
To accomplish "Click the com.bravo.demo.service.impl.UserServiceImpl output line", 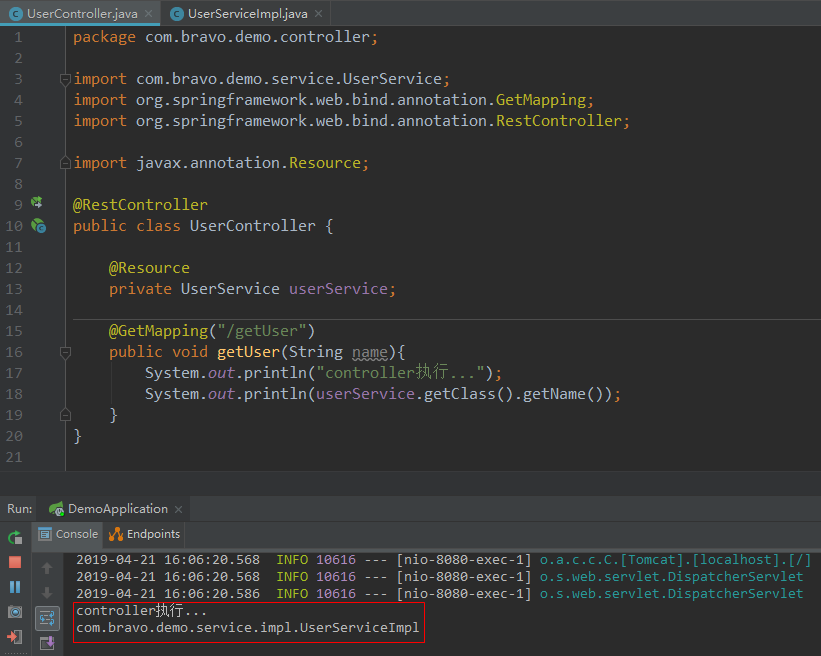I will [248, 627].
